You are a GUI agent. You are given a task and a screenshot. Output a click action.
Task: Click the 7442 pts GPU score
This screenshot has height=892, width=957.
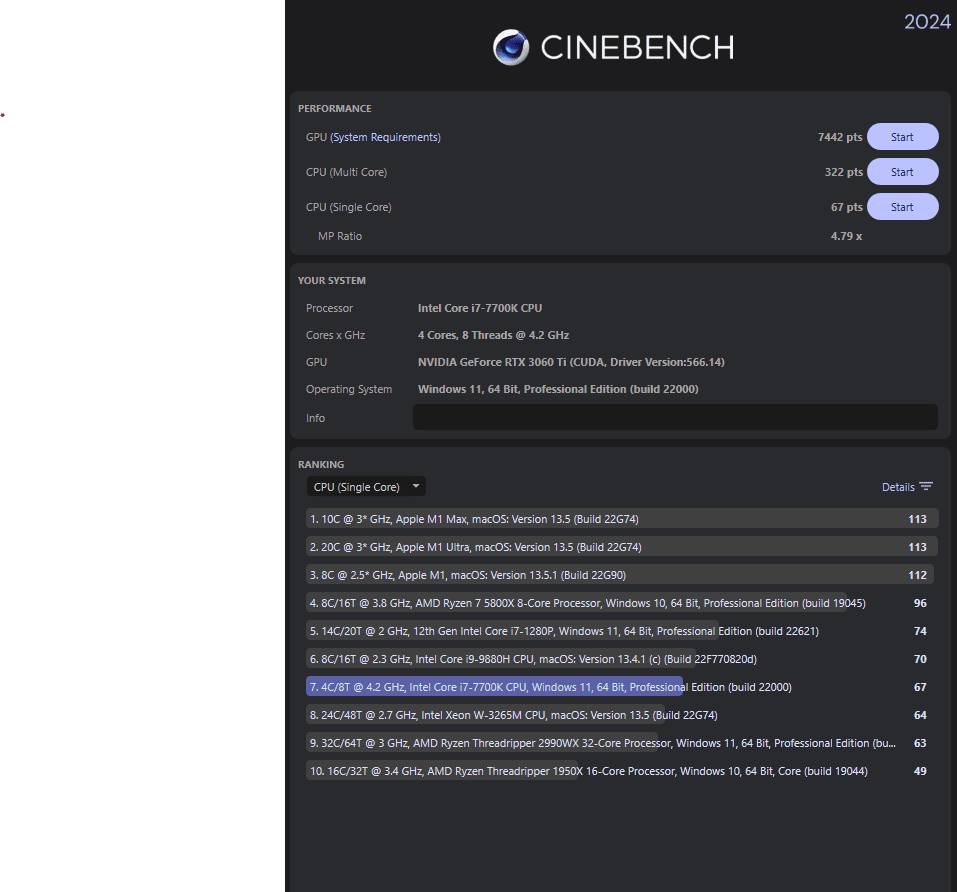pos(840,137)
